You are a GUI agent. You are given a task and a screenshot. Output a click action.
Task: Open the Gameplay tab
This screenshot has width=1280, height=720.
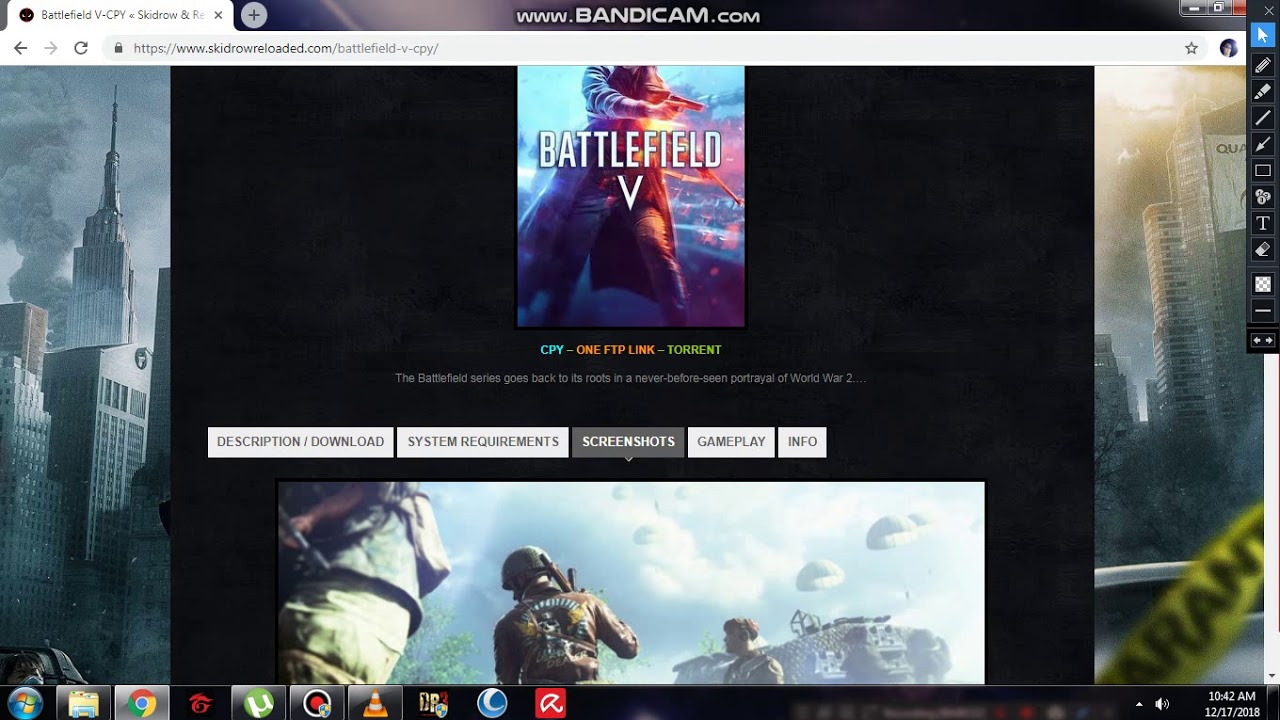point(731,442)
